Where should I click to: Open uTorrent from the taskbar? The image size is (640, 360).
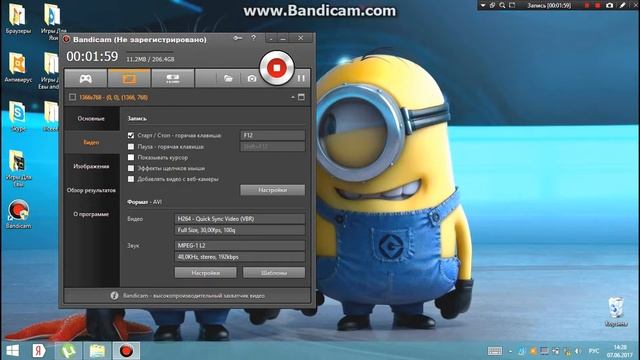68,351
